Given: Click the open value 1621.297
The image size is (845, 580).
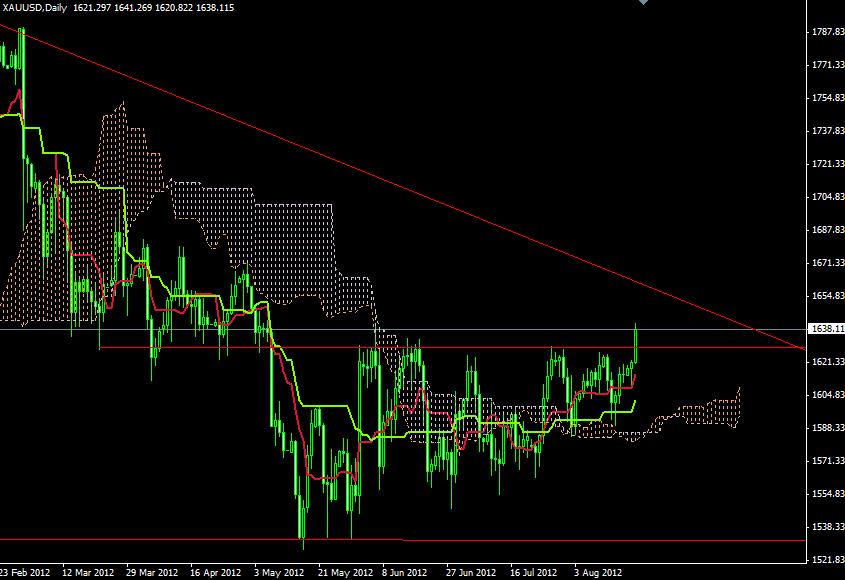Looking at the screenshot, I should click(x=92, y=8).
